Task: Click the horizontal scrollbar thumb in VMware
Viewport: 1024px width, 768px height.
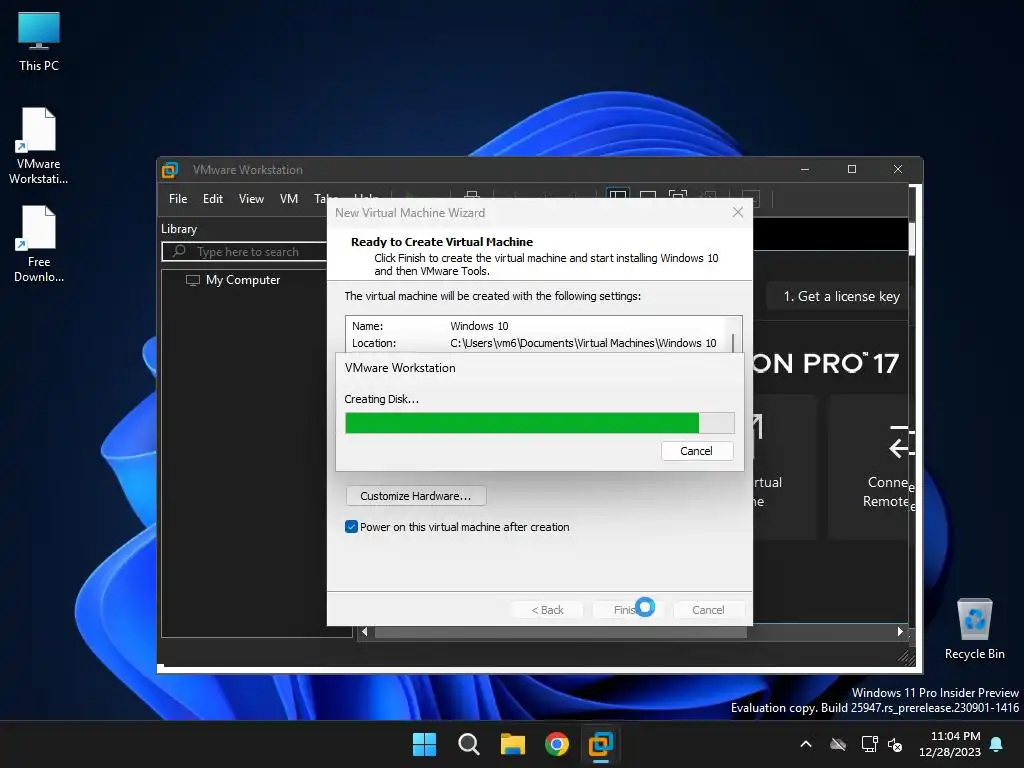Action: tap(560, 632)
